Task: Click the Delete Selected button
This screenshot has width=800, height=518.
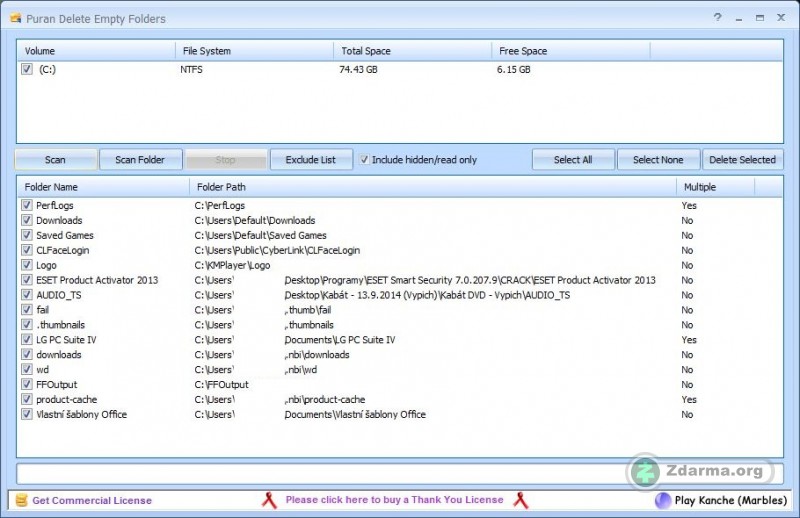Action: 742,160
